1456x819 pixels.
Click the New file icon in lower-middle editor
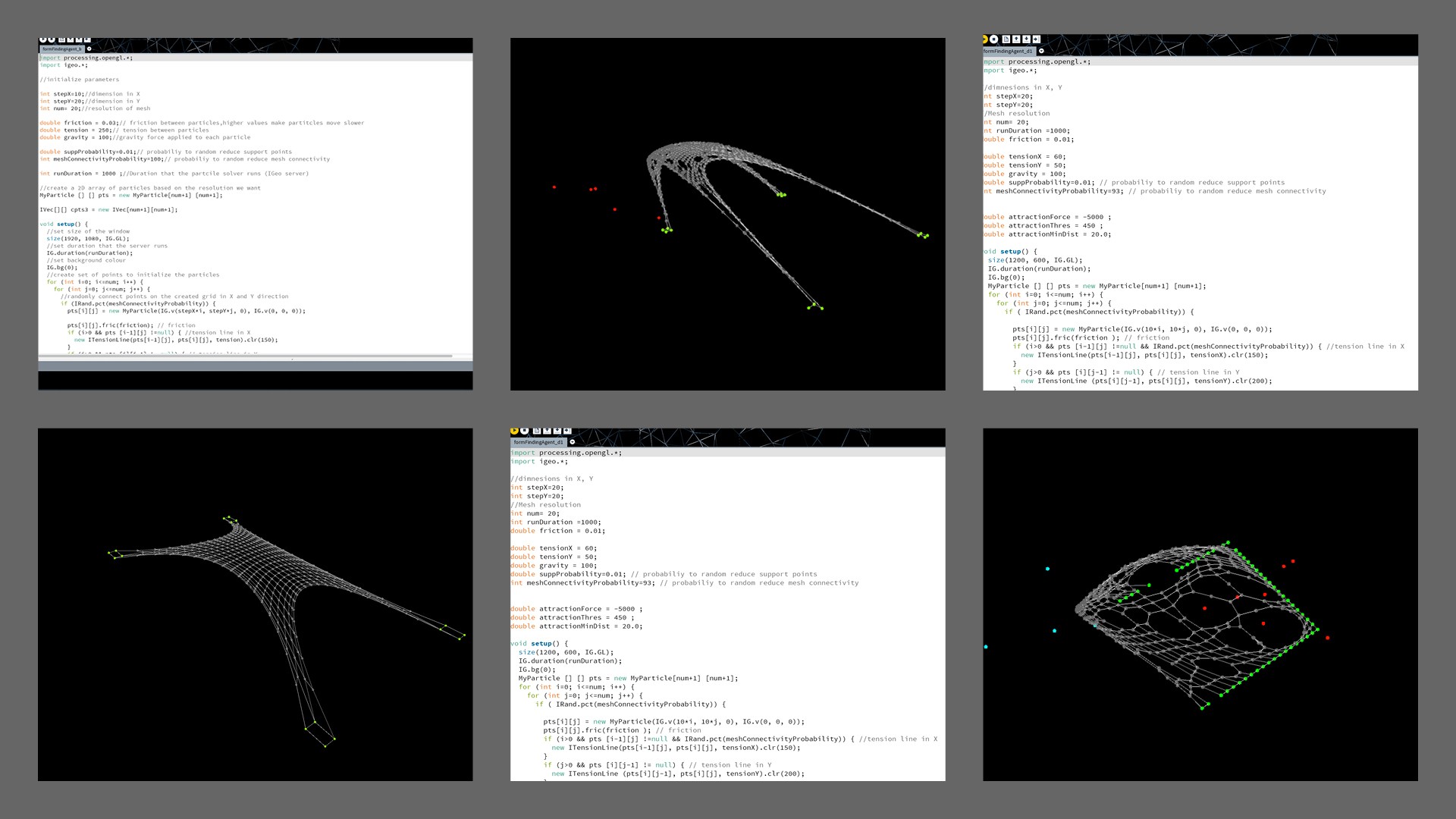(x=537, y=431)
